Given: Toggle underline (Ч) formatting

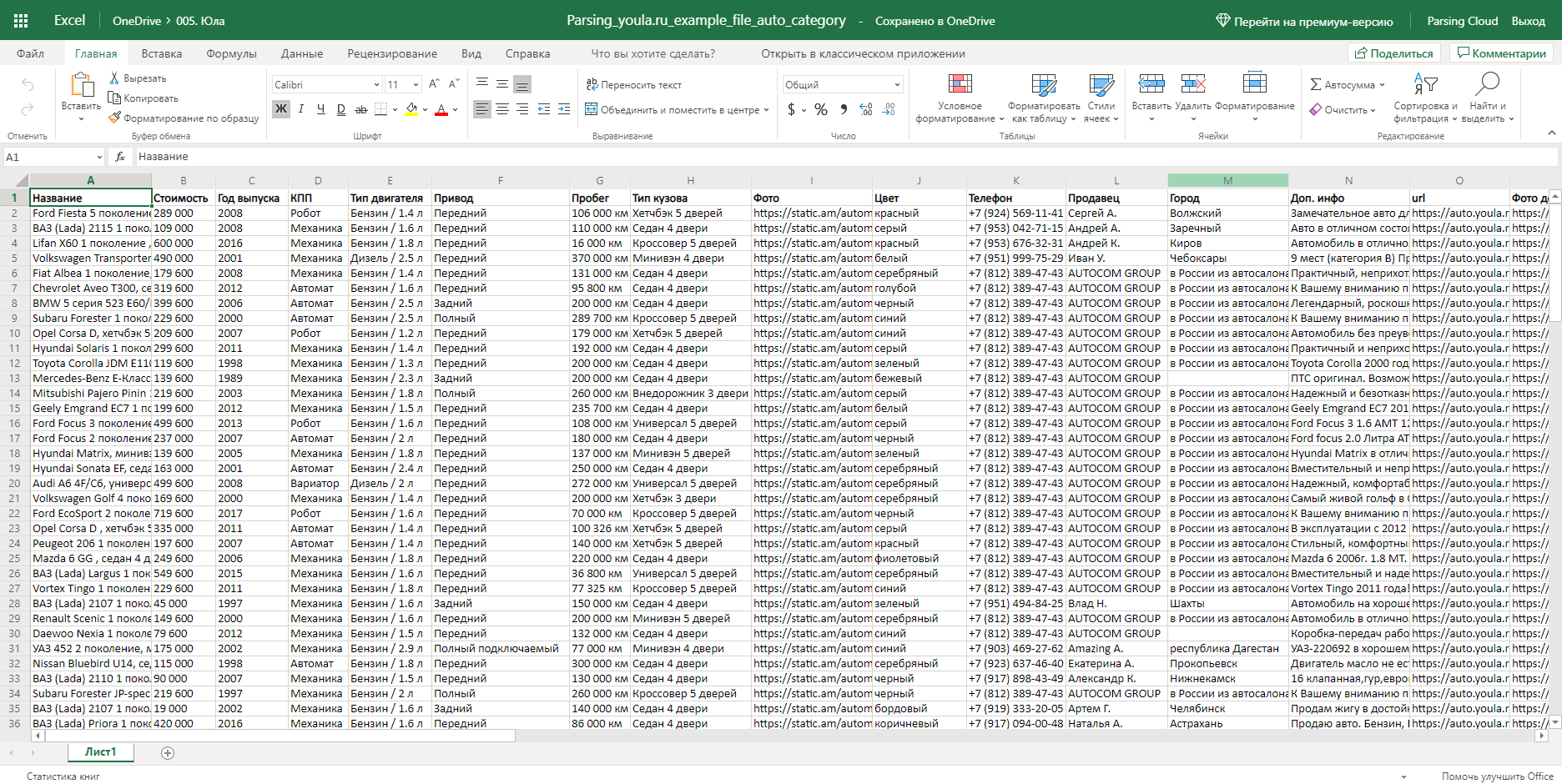Looking at the screenshot, I should point(321,109).
